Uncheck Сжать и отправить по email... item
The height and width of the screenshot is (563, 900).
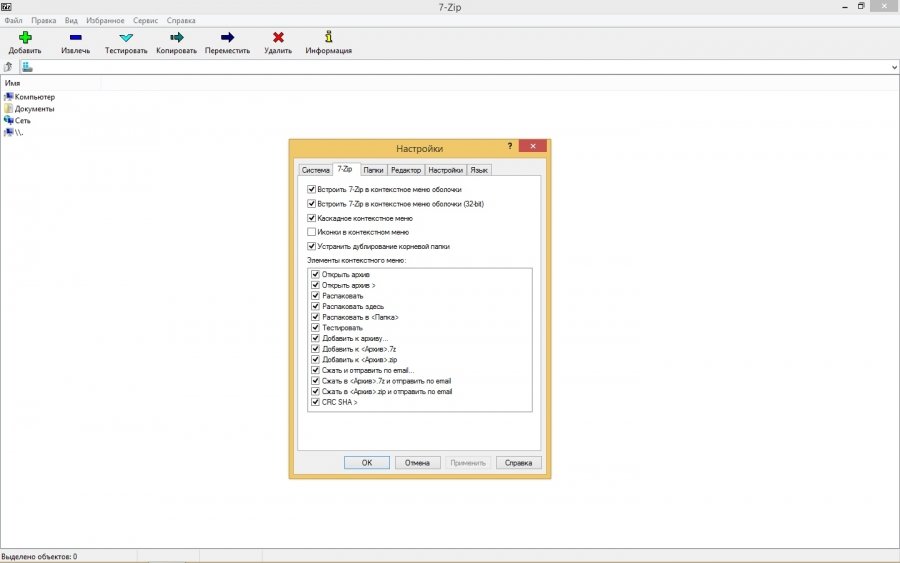(315, 370)
